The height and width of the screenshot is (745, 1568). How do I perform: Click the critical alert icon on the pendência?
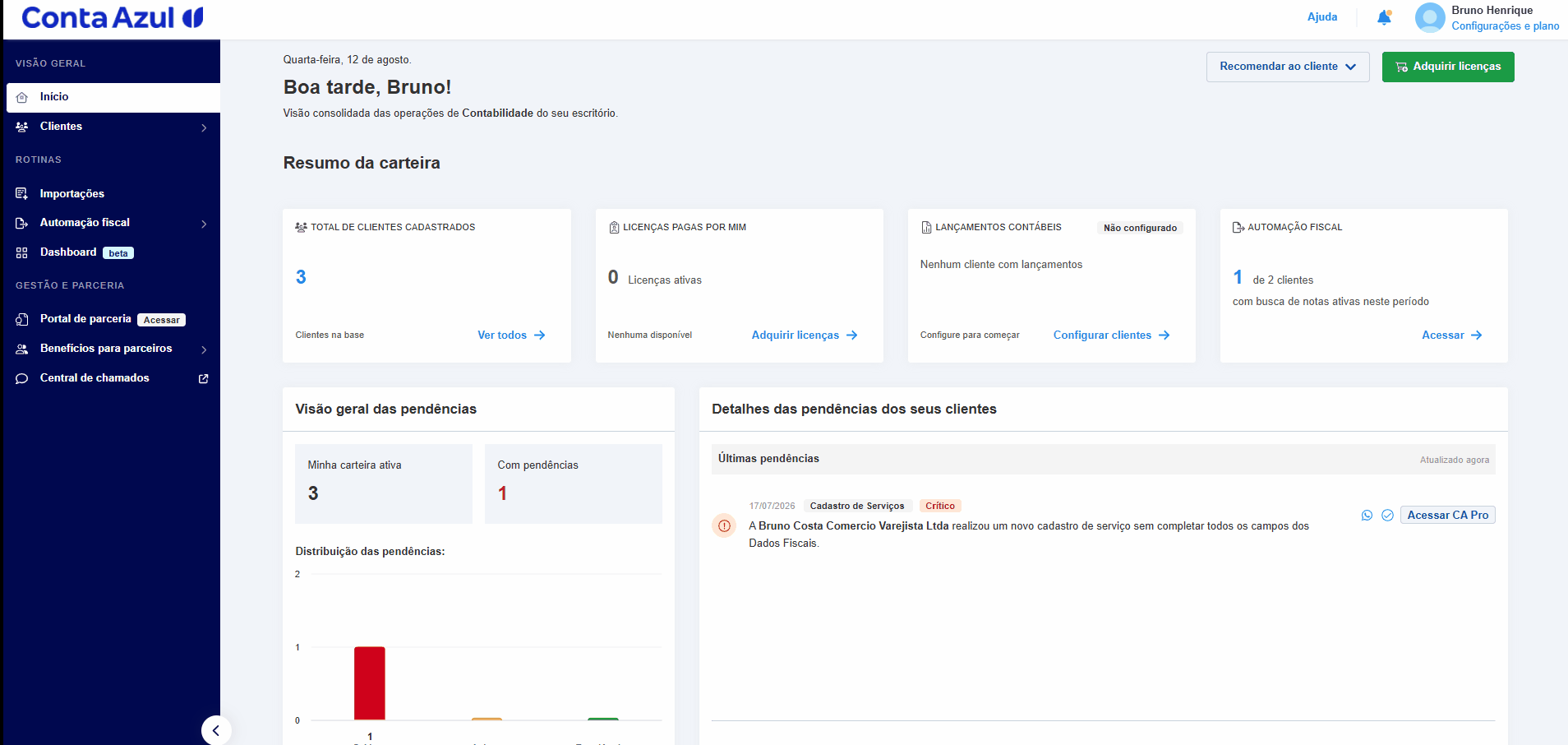724,525
